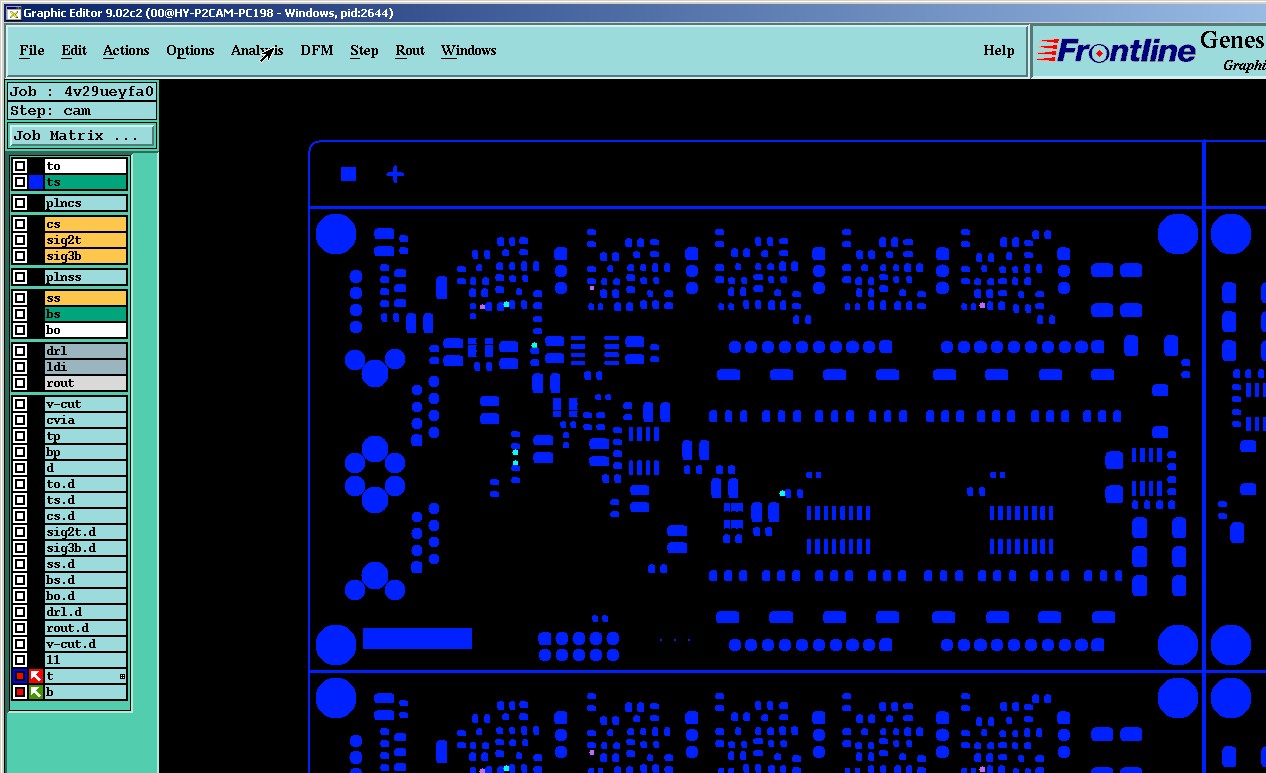
Task: Select the layer name cs
Action: (x=86, y=224)
